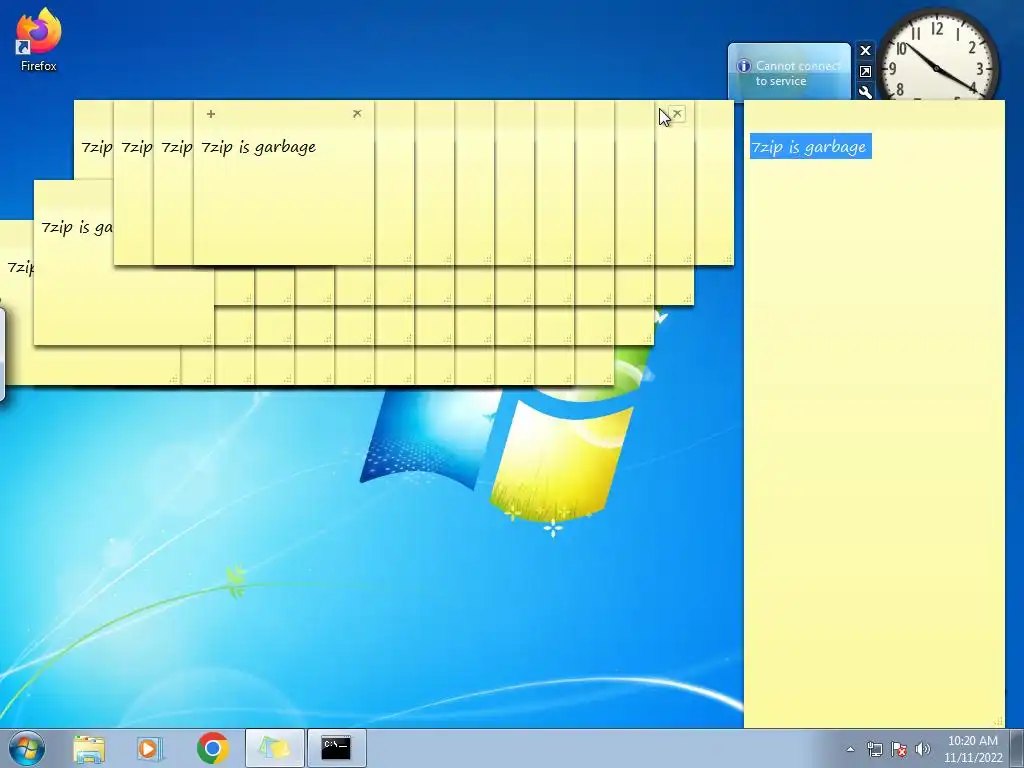Delete the front sticky note reading '7zip is garbage'

point(357,114)
